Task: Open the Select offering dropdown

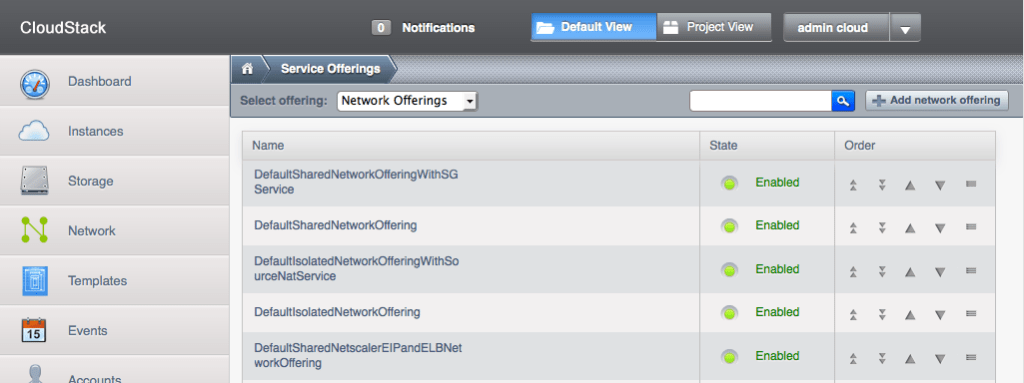Action: click(408, 101)
